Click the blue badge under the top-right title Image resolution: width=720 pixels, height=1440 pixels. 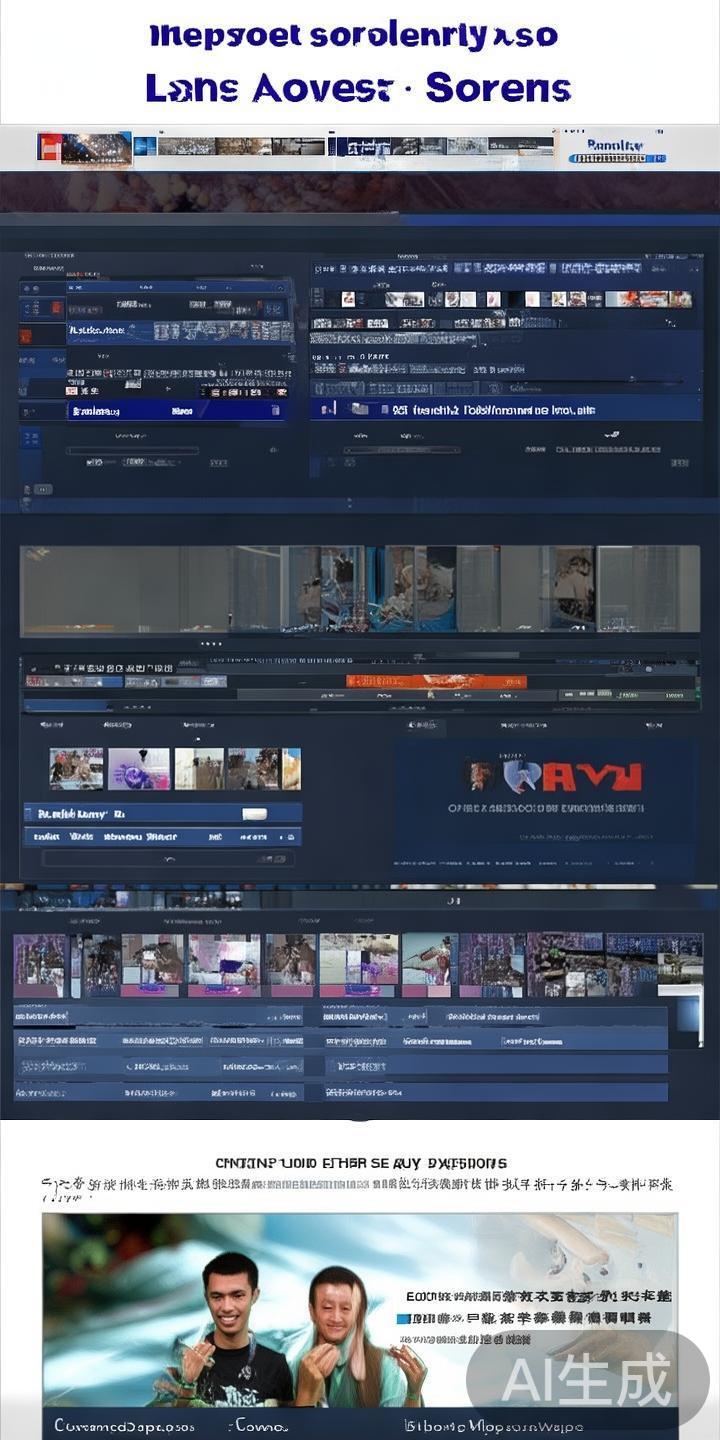(x=614, y=158)
